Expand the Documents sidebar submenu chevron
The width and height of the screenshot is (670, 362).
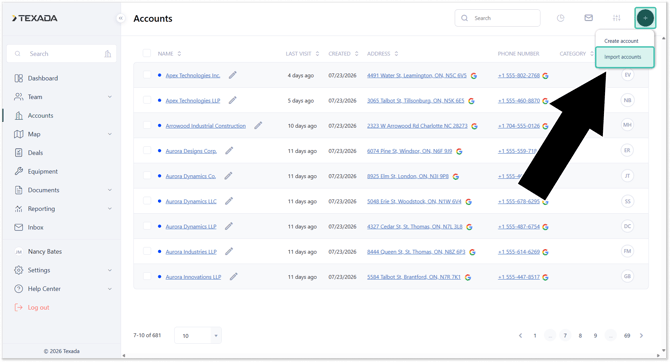[110, 190]
